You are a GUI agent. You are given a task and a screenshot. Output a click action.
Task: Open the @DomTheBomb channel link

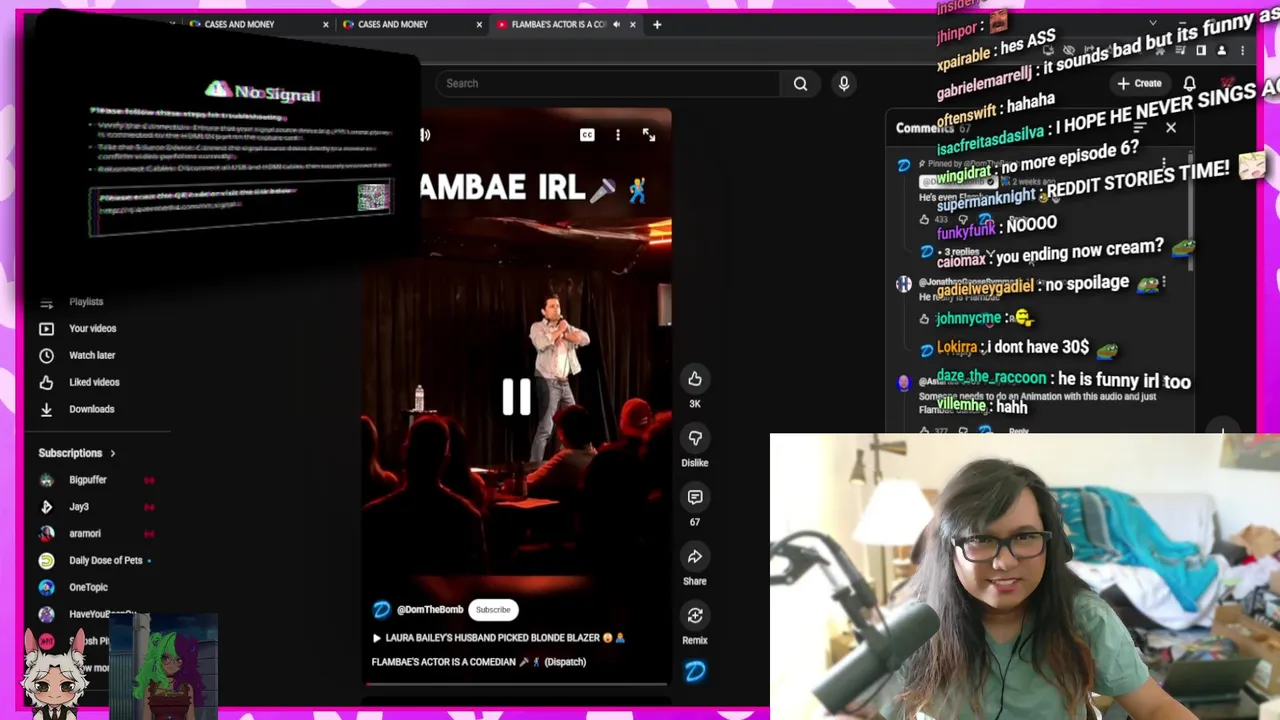430,610
